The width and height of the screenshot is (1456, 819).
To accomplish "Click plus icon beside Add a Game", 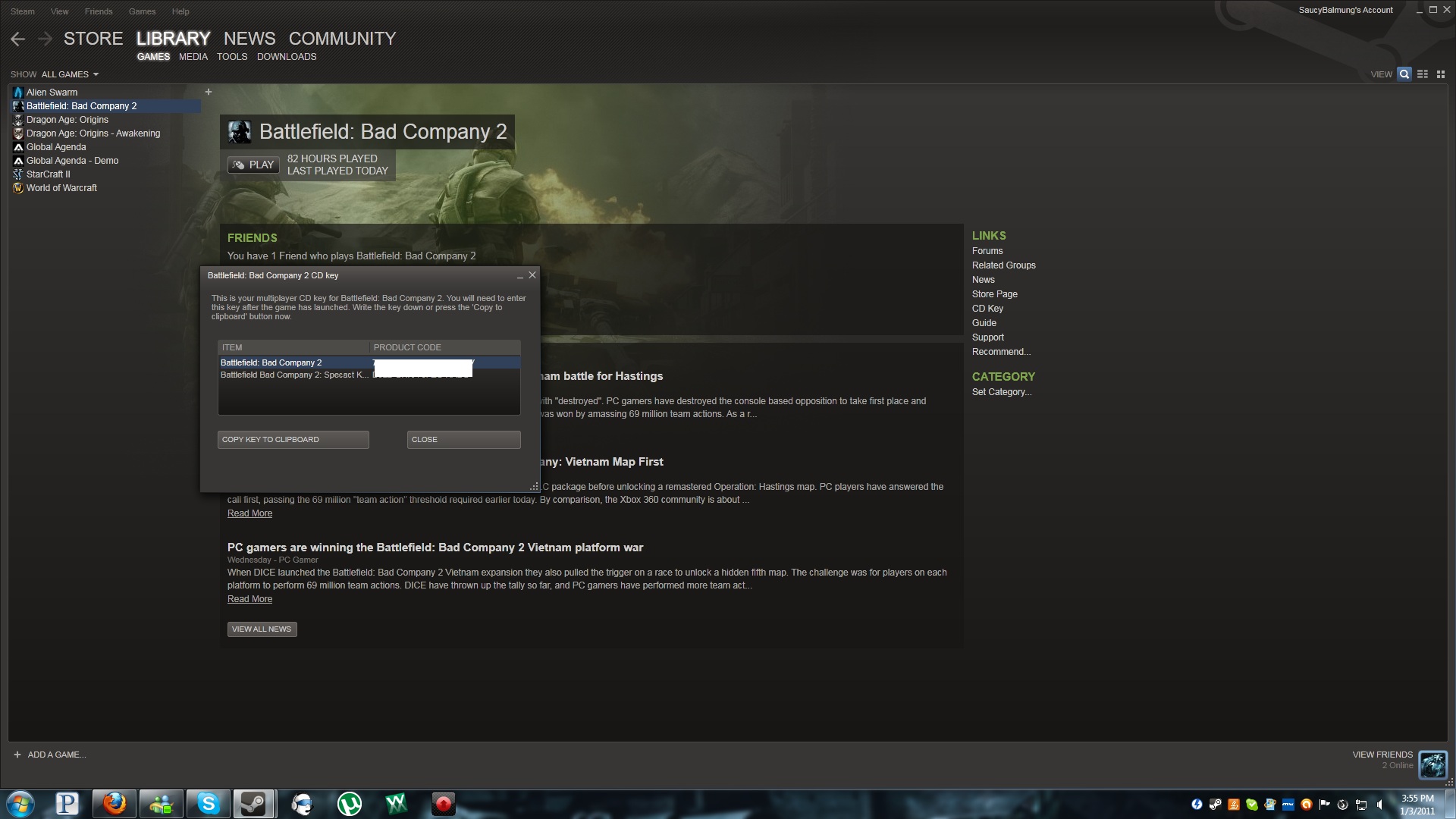I will click(17, 755).
